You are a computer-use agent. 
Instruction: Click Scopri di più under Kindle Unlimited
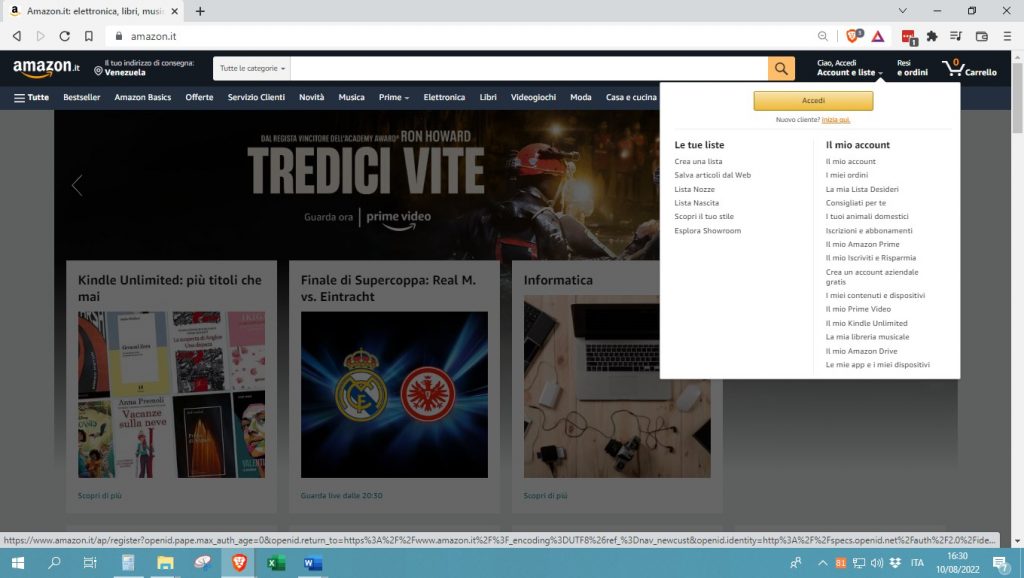102,495
